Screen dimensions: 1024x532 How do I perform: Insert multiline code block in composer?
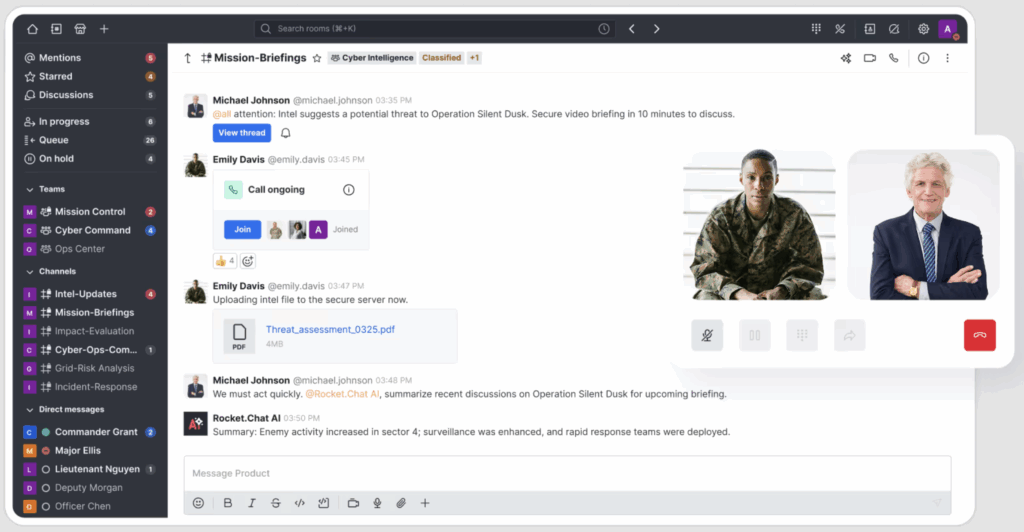(x=323, y=503)
